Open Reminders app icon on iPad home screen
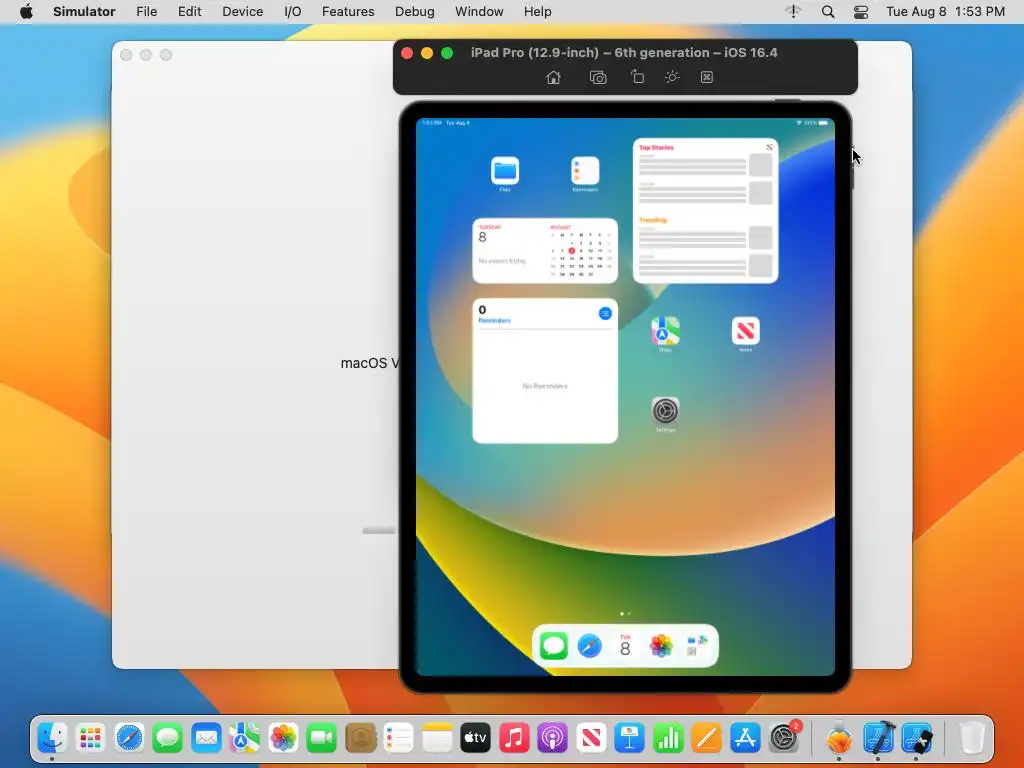The image size is (1024, 768). click(585, 171)
